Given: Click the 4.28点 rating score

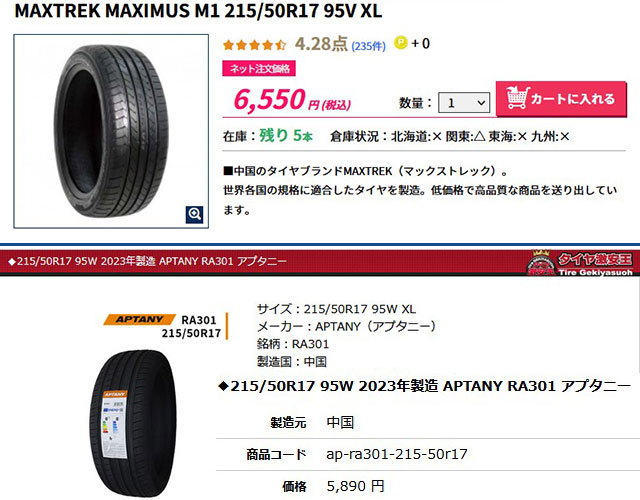Looking at the screenshot, I should coord(321,44).
